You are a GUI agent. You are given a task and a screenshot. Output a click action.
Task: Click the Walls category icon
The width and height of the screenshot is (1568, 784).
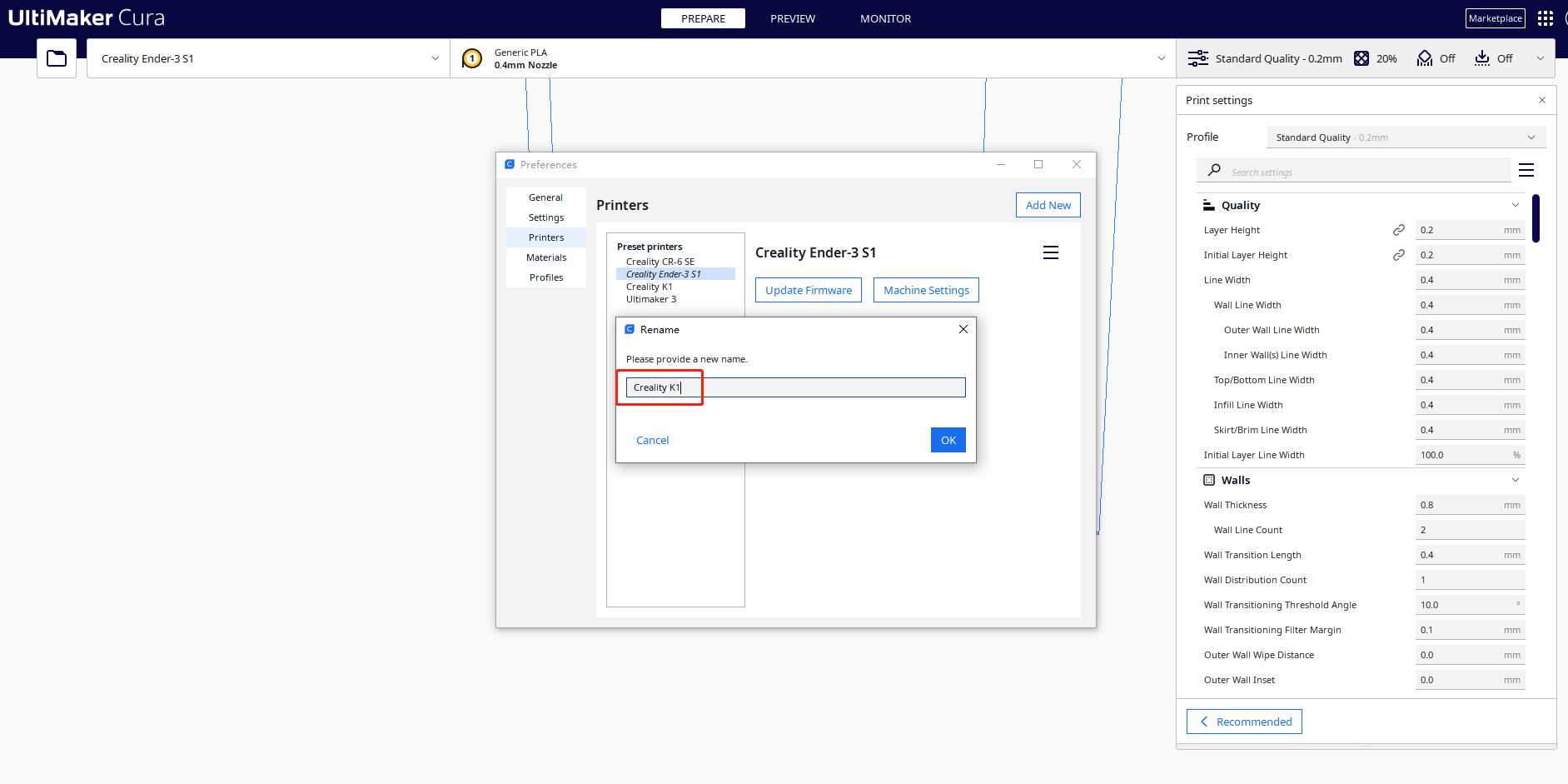1209,480
